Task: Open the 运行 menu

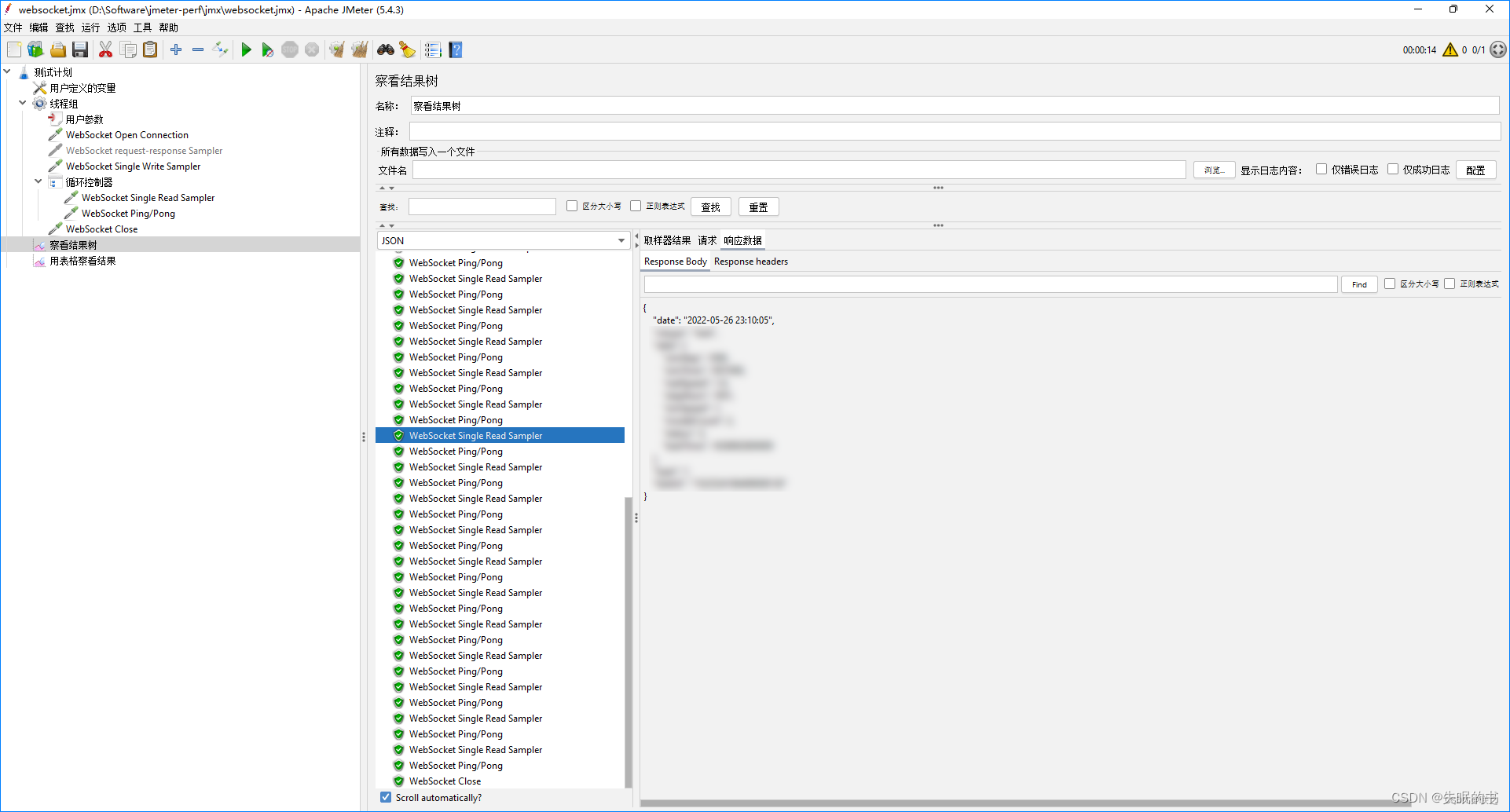Action: pyautogui.click(x=91, y=27)
